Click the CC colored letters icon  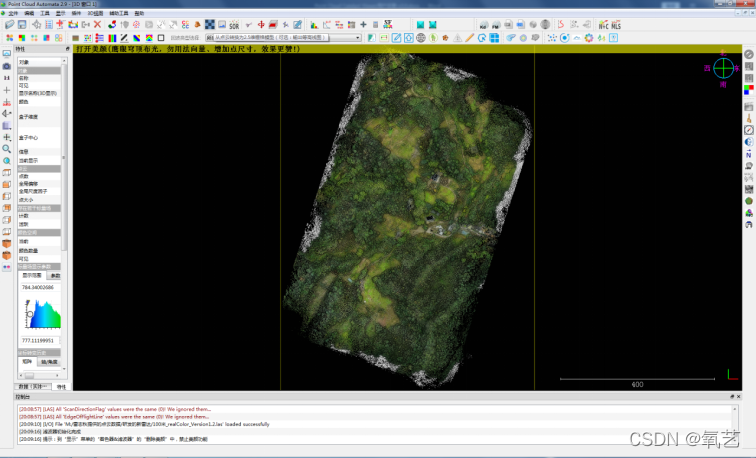click(x=185, y=25)
